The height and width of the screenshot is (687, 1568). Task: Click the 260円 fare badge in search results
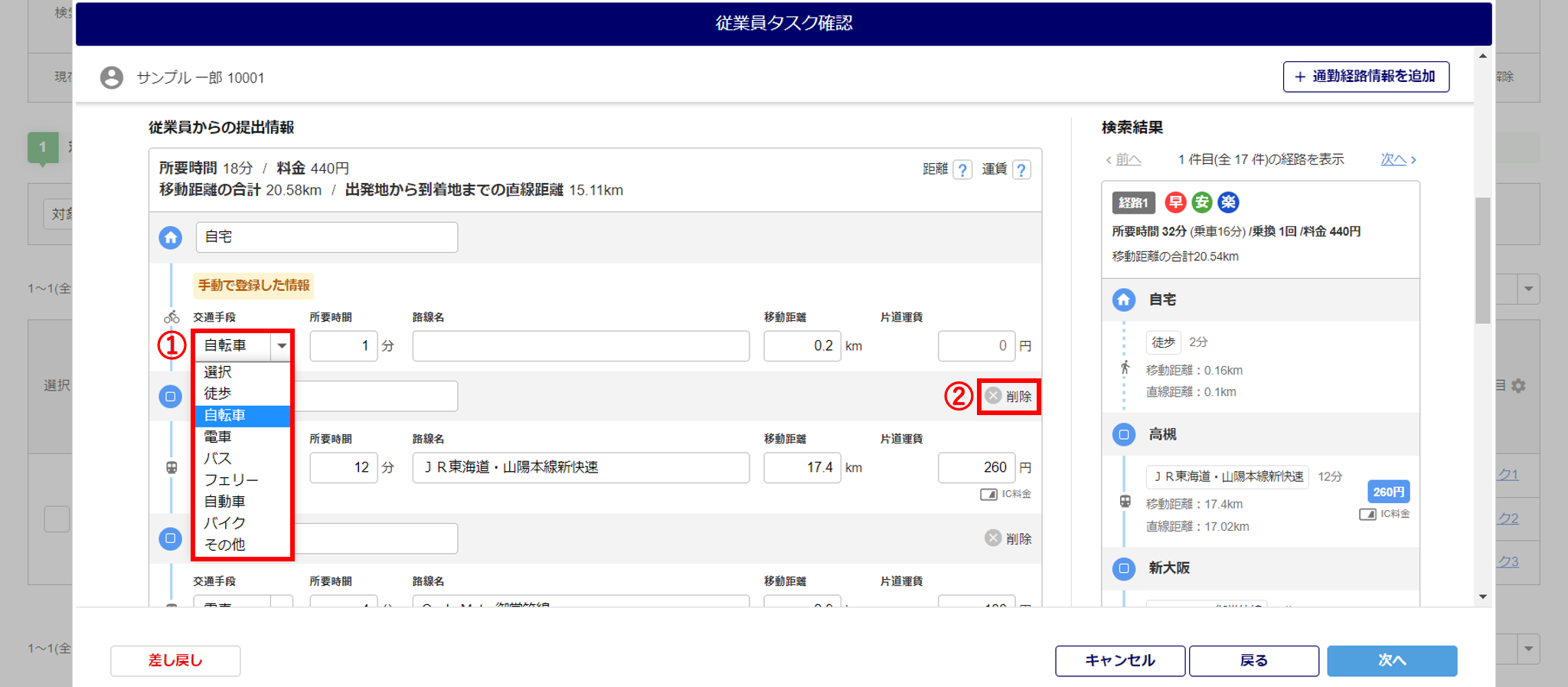point(1388,492)
